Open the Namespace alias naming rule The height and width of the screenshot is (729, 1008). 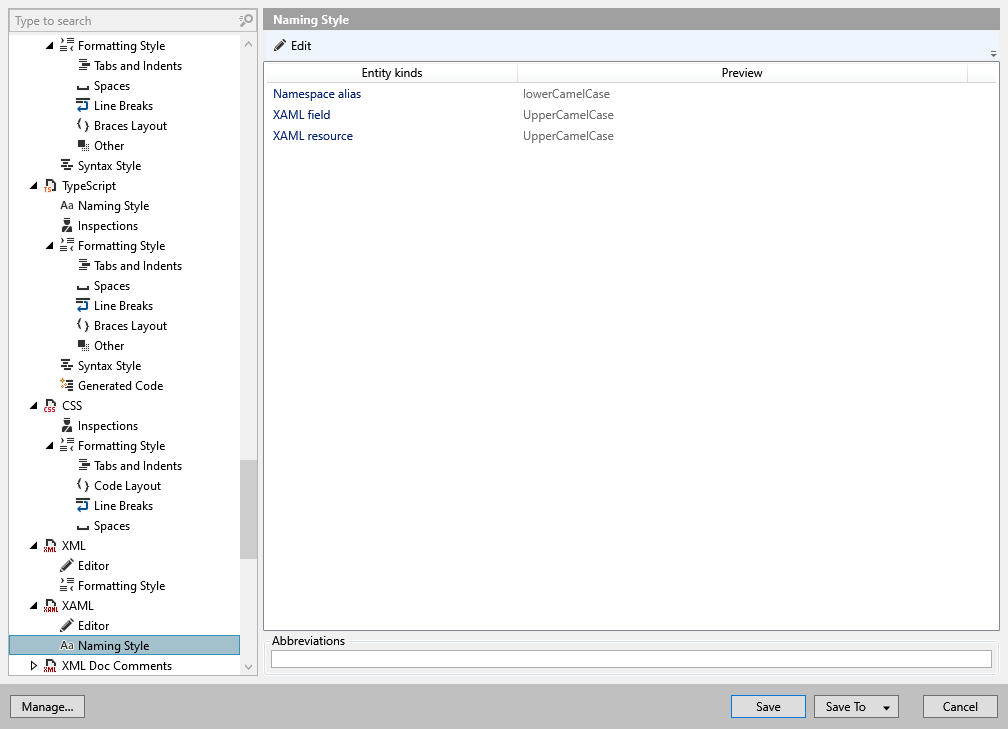(315, 93)
